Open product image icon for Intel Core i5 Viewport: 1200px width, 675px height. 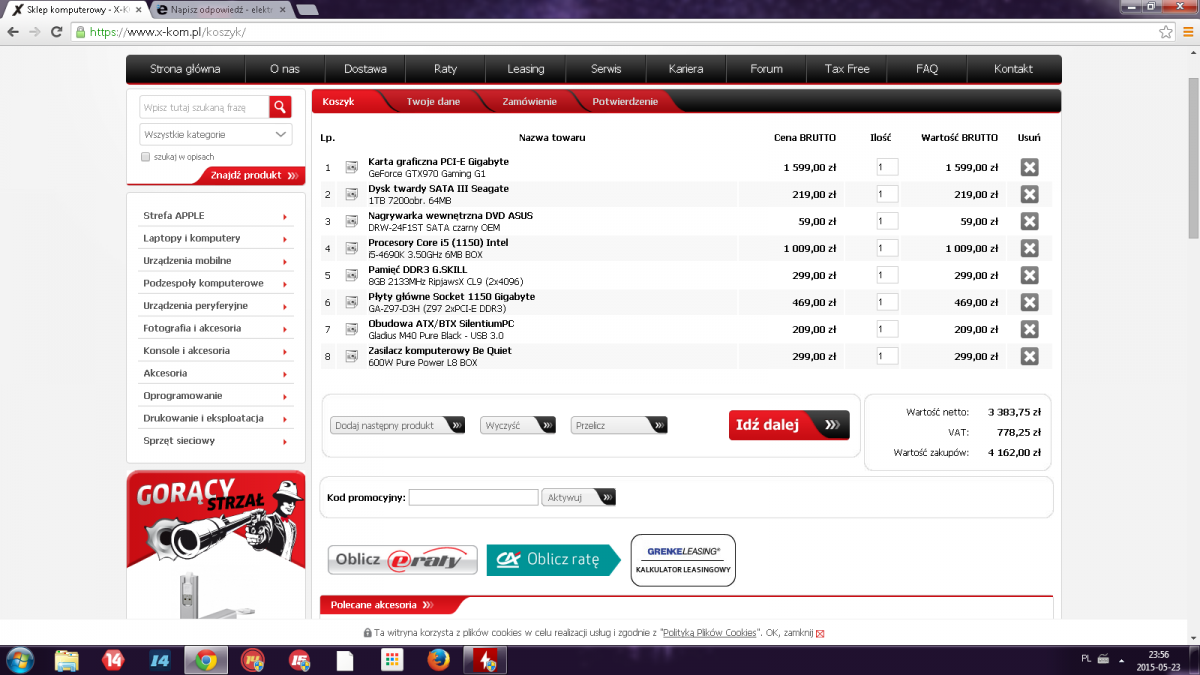(x=352, y=248)
